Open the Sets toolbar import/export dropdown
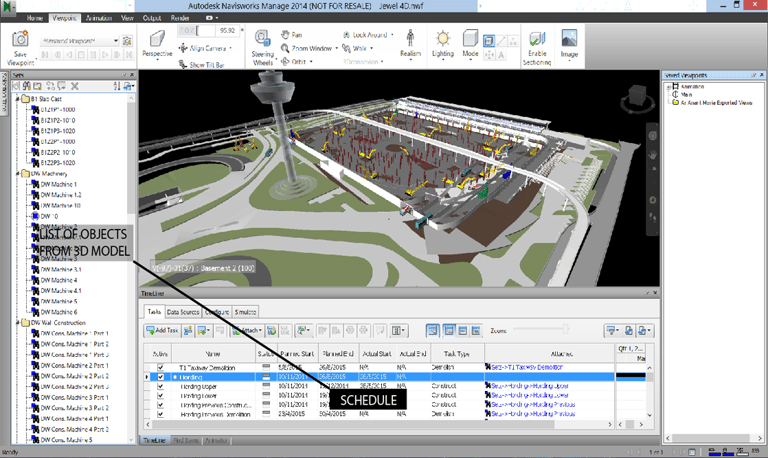Viewport: 768px width, 458px height. (x=129, y=86)
